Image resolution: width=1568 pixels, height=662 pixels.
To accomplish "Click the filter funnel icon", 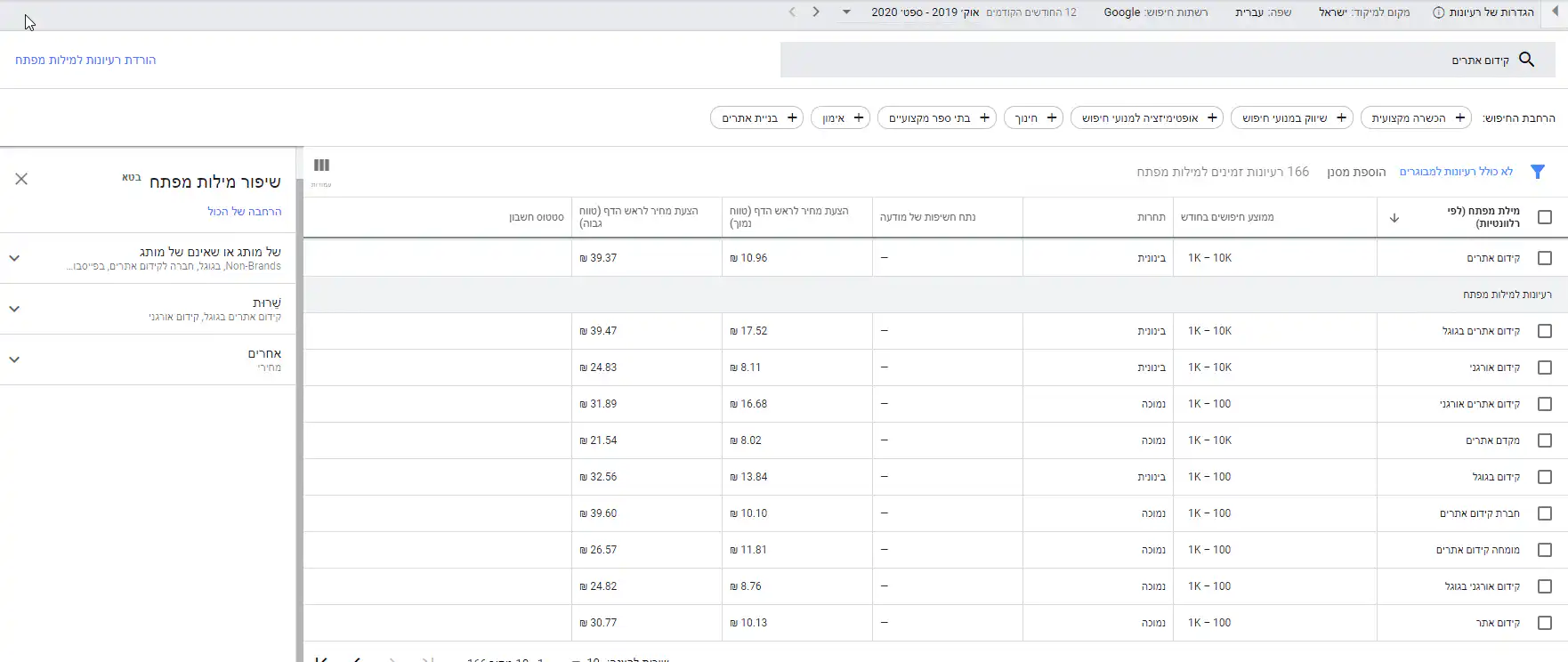I will tap(1537, 172).
